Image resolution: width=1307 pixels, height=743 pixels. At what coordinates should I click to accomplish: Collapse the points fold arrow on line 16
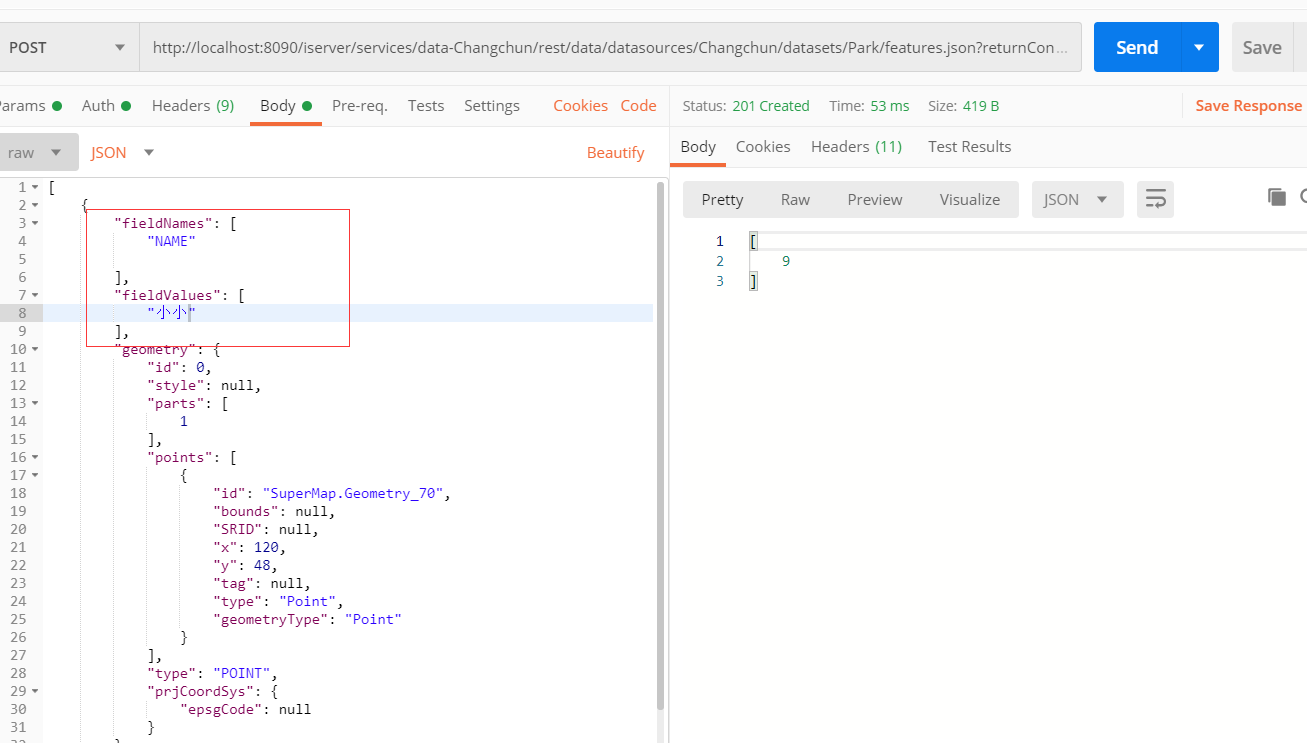[x=36, y=457]
